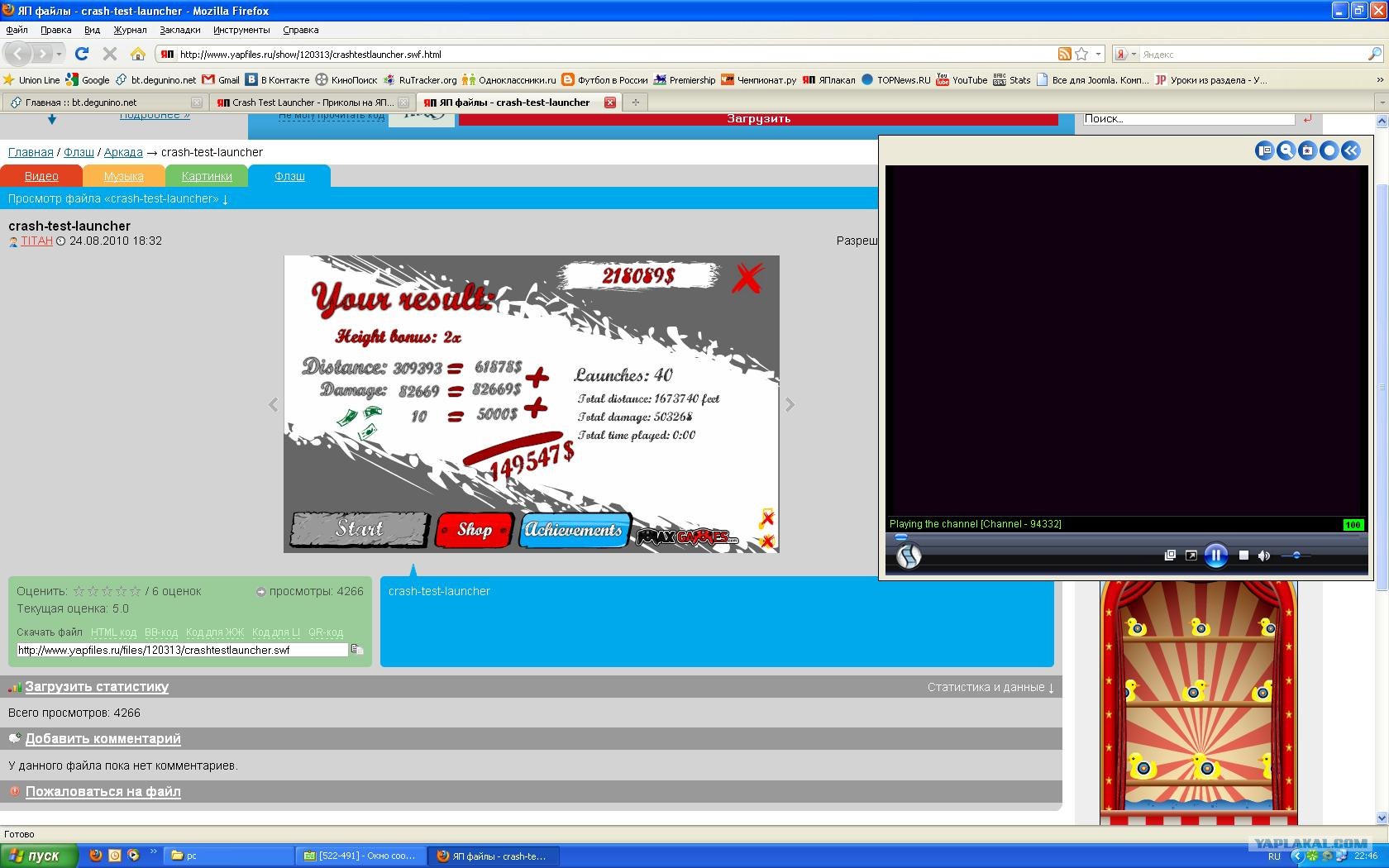1389x868 pixels.
Task: Open the search engine dropdown arrow
Action: pyautogui.click(x=1134, y=54)
